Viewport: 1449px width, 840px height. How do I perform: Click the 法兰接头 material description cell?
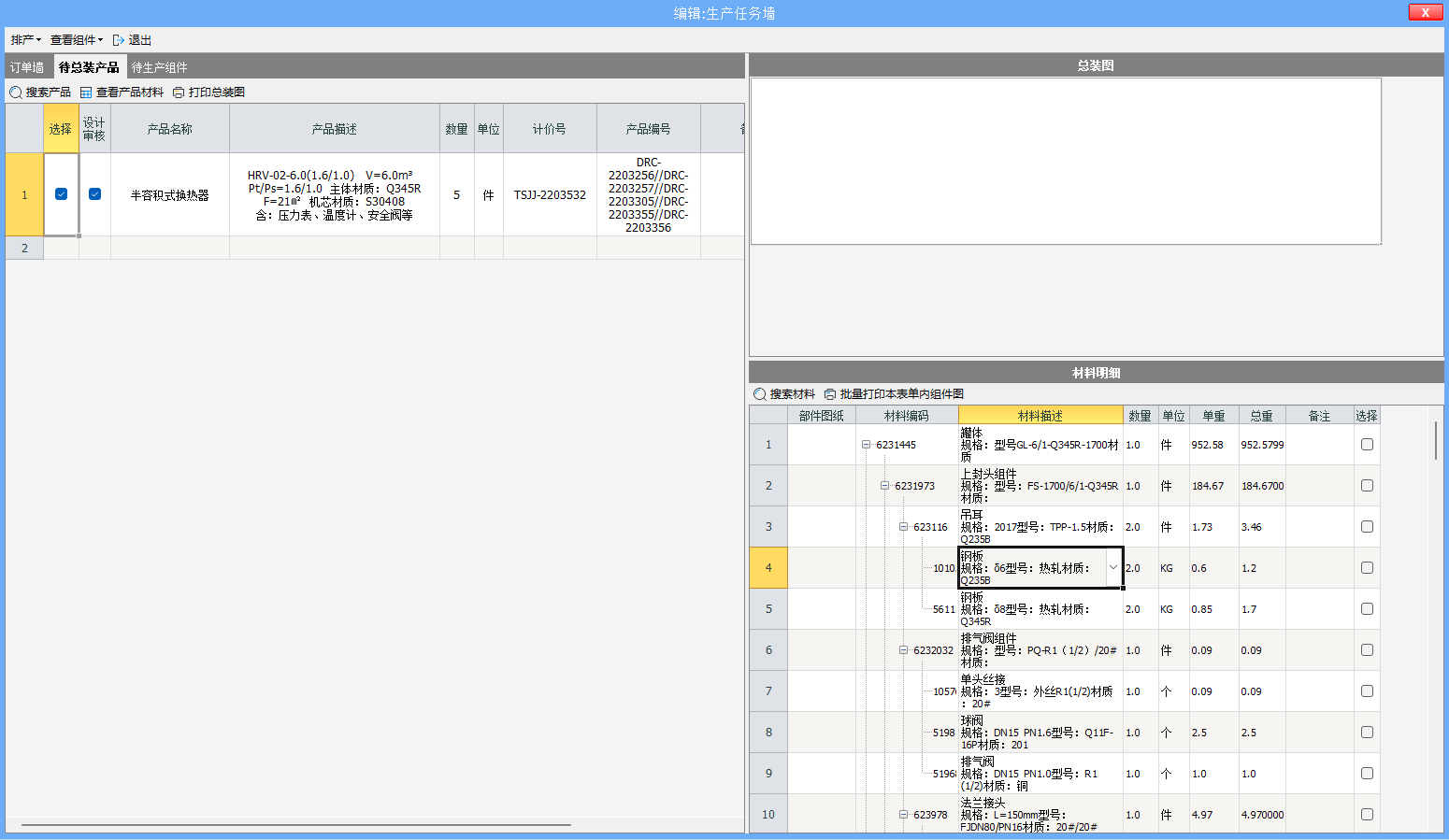(1040, 814)
